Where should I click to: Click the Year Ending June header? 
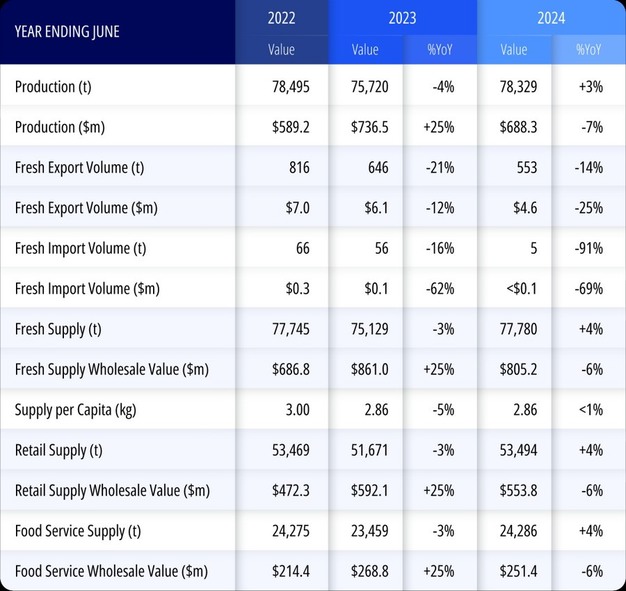pyautogui.click(x=67, y=31)
